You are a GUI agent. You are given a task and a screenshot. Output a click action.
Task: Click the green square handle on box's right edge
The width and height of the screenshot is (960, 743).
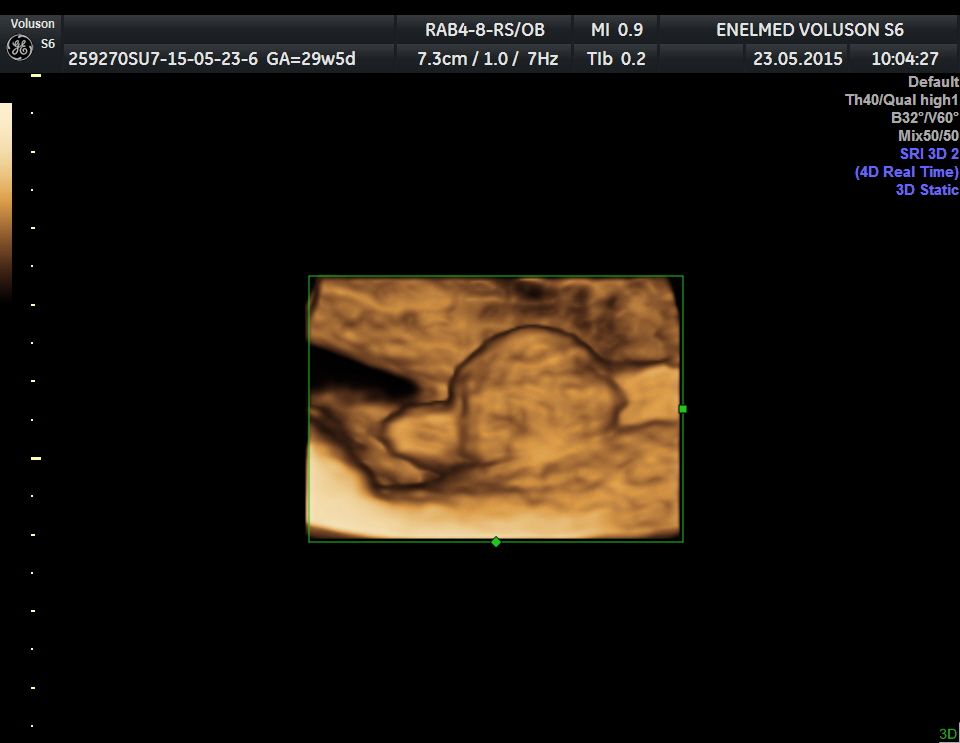pos(683,408)
